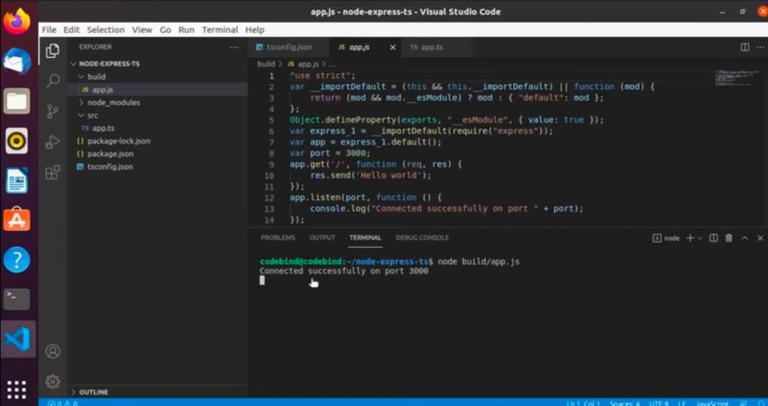Open Terminal app from the dock
Screen dimensions: 768x406
tap(17, 299)
